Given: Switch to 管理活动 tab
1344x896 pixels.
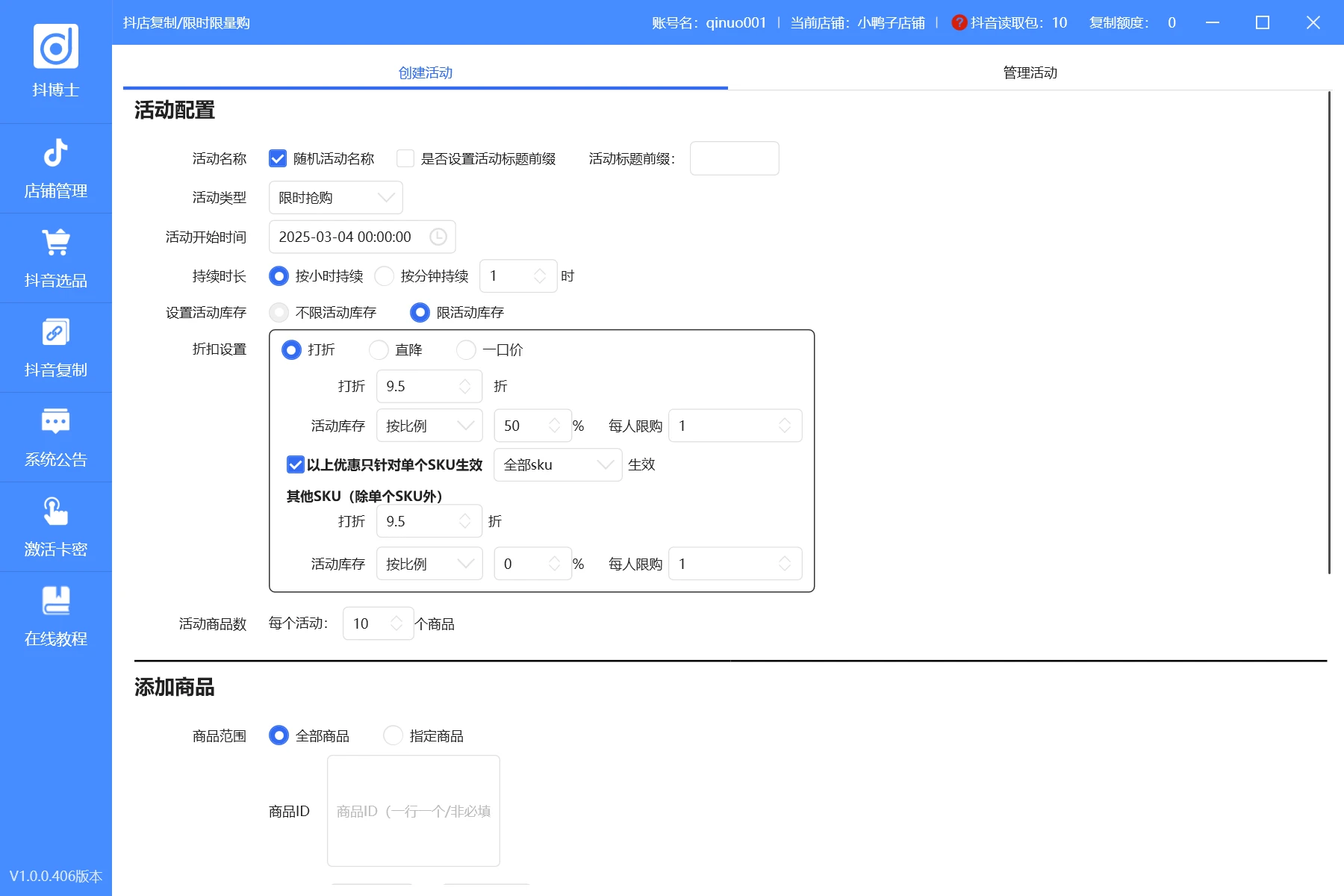Looking at the screenshot, I should coord(1030,72).
